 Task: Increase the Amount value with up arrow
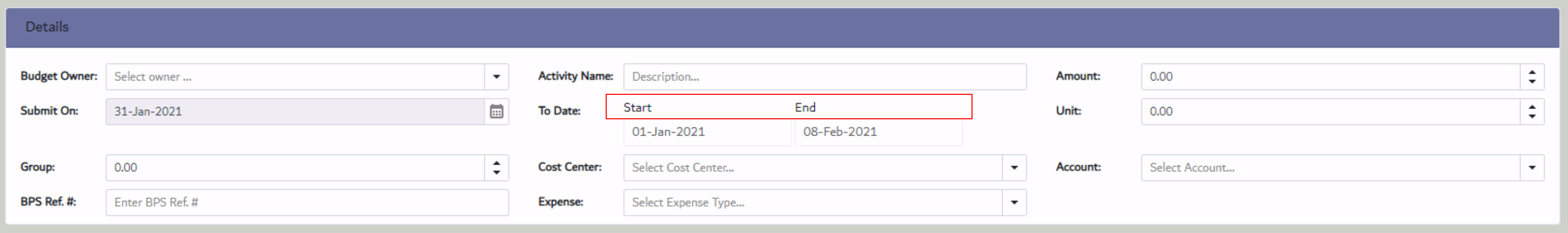[x=1531, y=72]
